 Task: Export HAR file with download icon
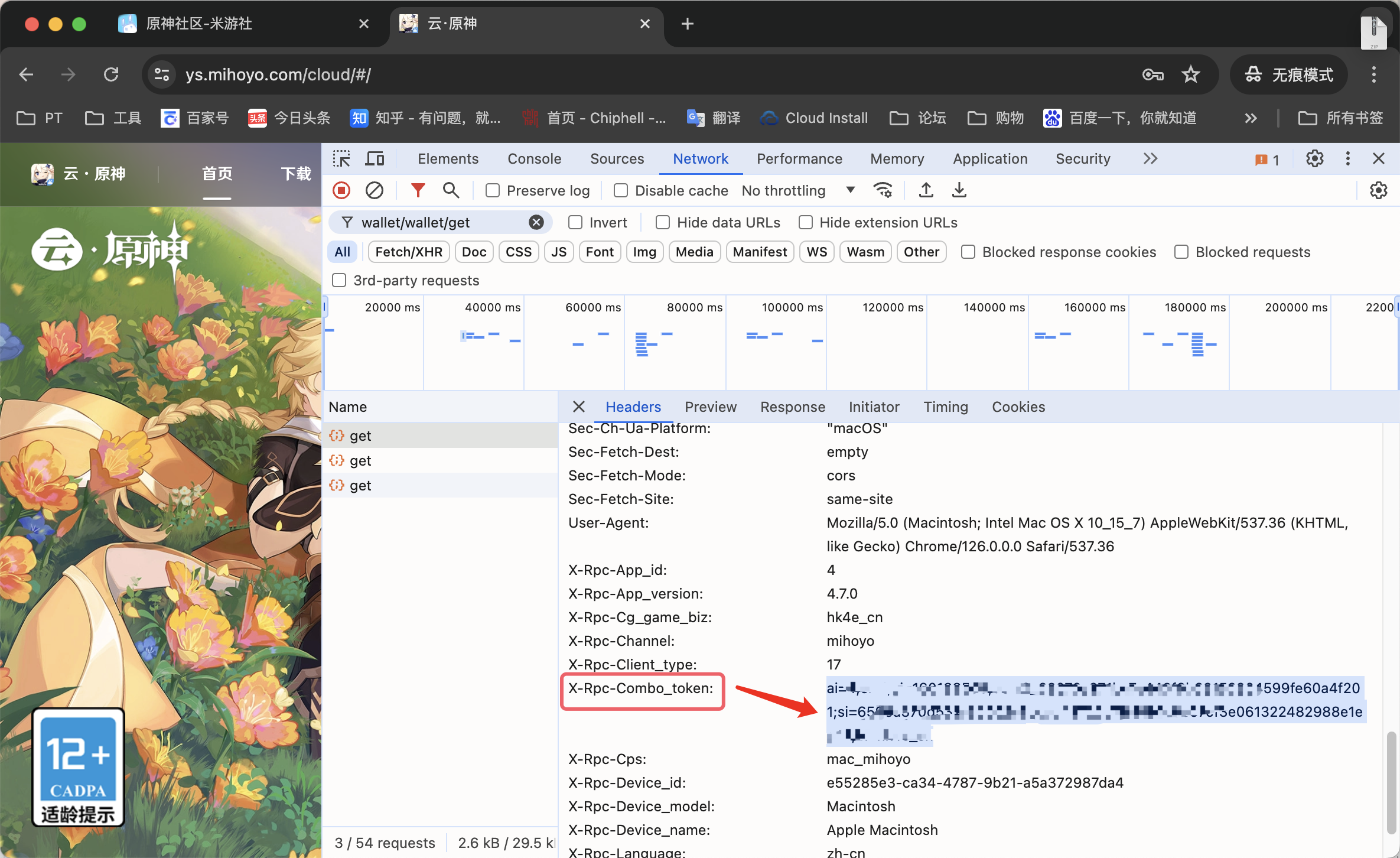click(959, 190)
